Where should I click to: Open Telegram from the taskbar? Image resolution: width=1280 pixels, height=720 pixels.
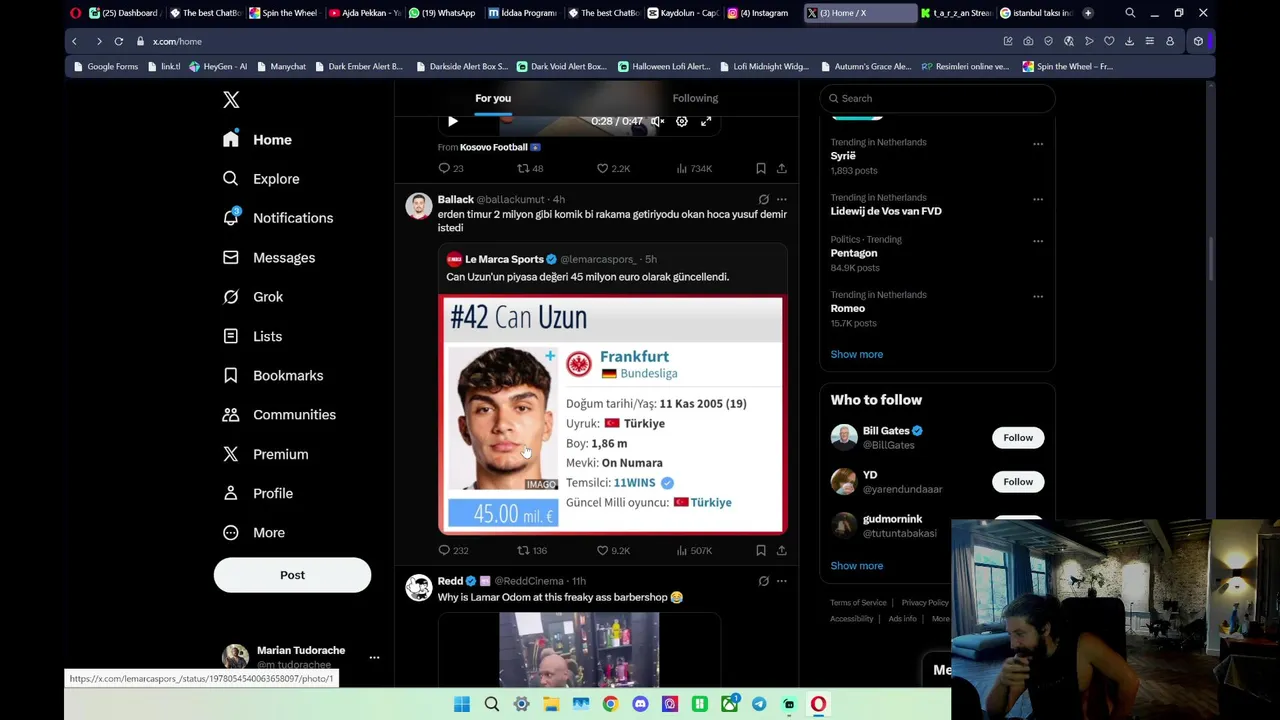tap(759, 704)
